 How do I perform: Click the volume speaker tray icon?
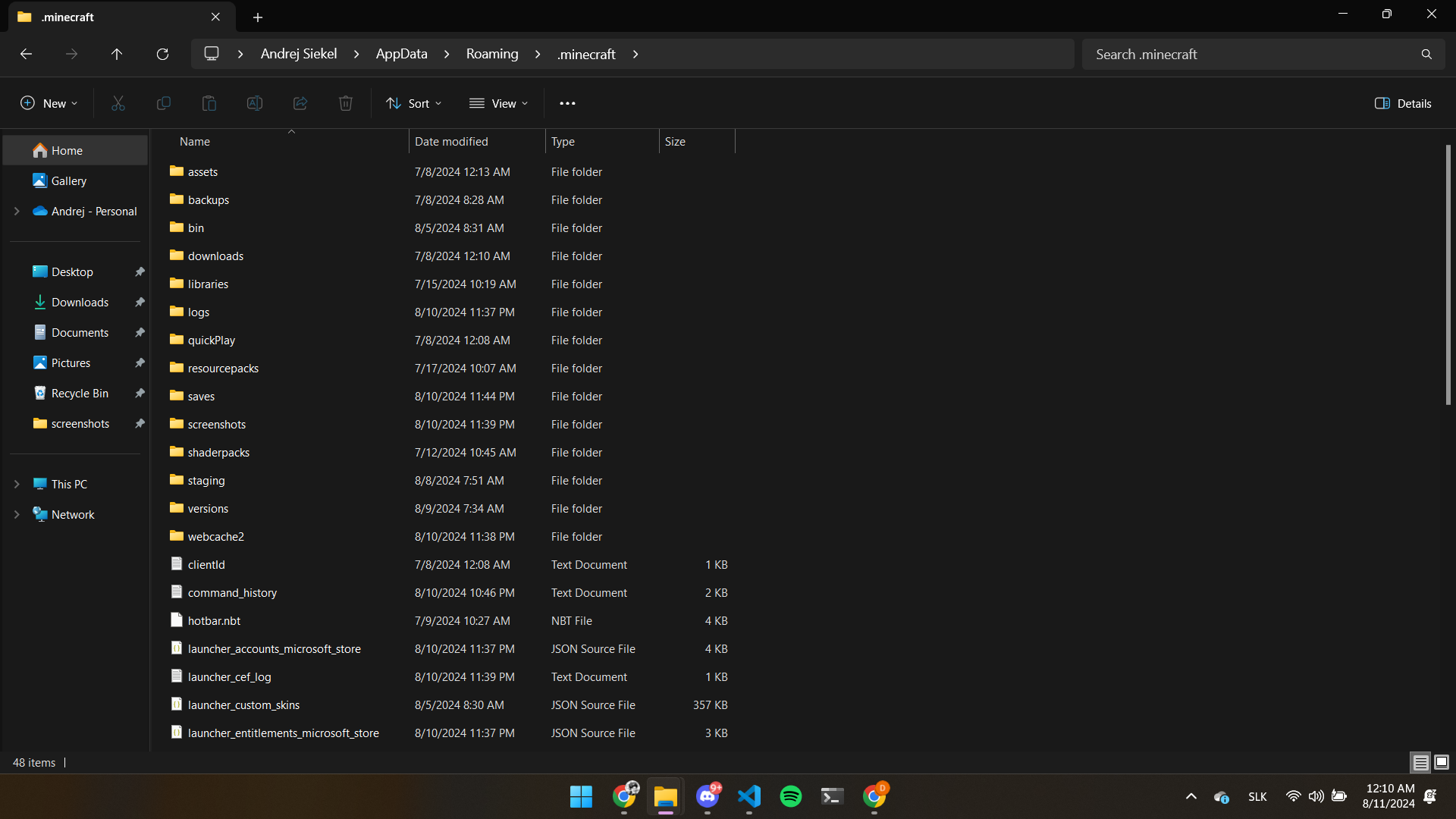[1316, 796]
